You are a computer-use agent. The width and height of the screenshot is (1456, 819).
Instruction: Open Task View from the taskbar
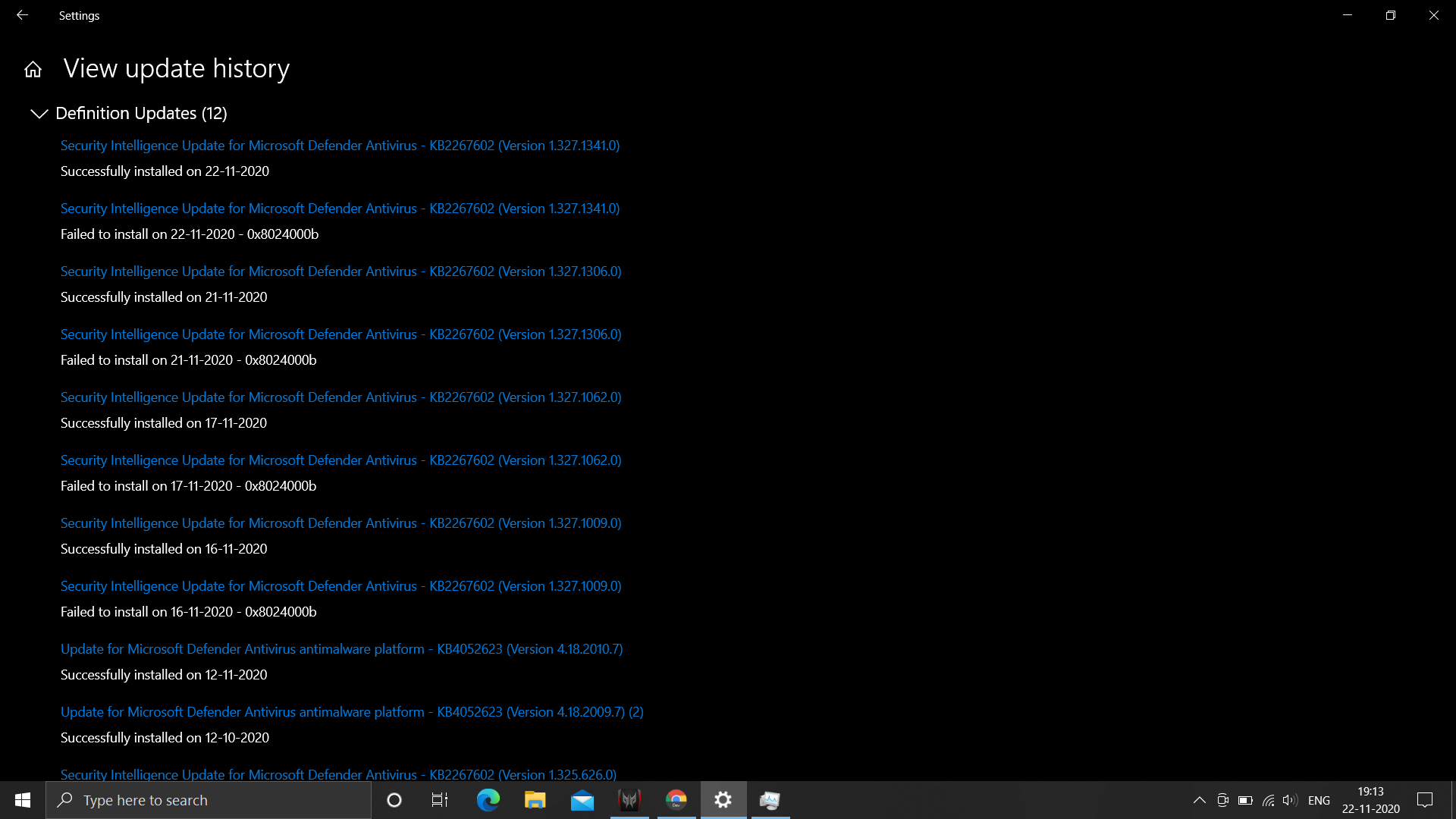tap(440, 800)
